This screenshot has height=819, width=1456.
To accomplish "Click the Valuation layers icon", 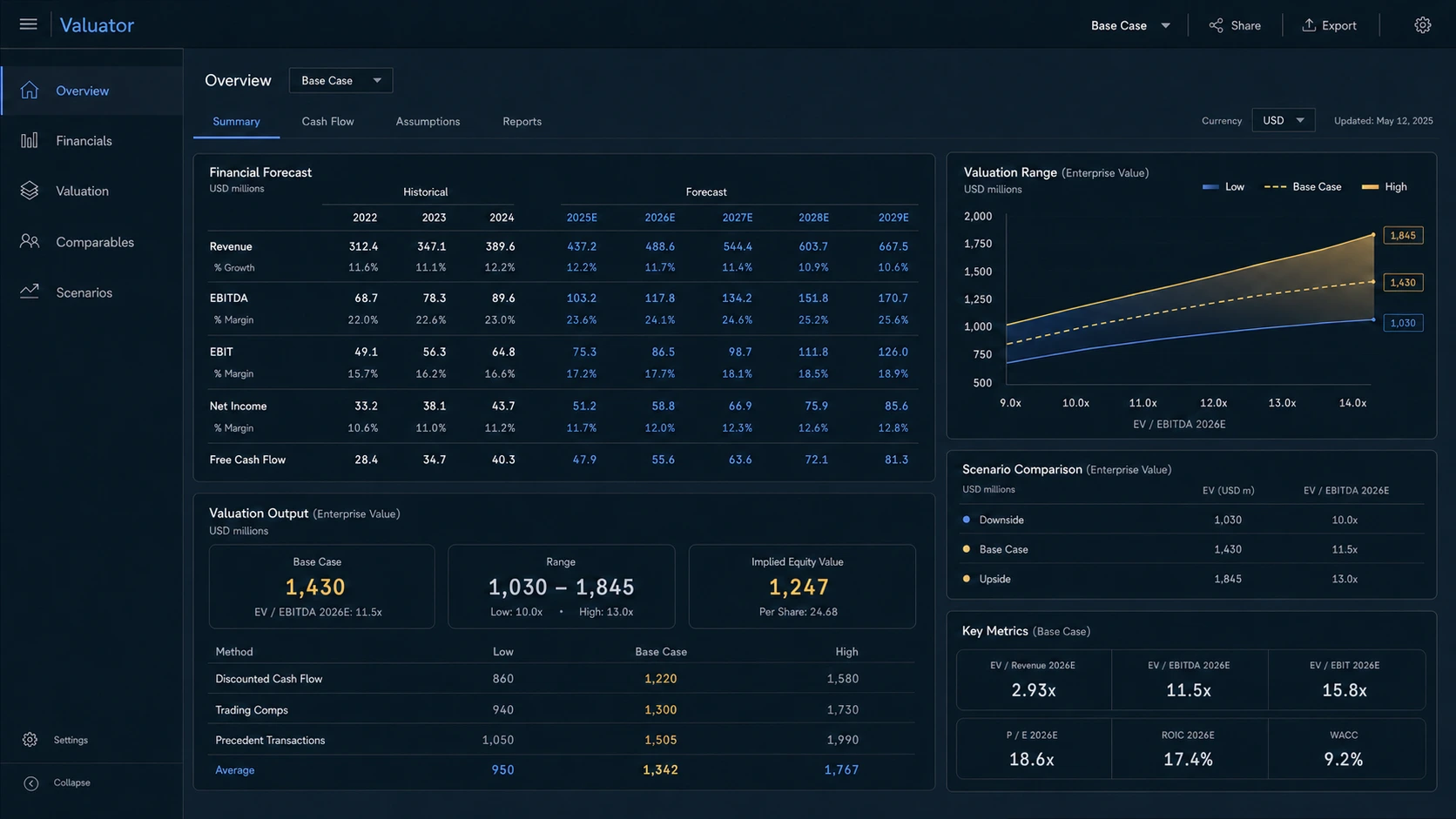I will pyautogui.click(x=30, y=191).
